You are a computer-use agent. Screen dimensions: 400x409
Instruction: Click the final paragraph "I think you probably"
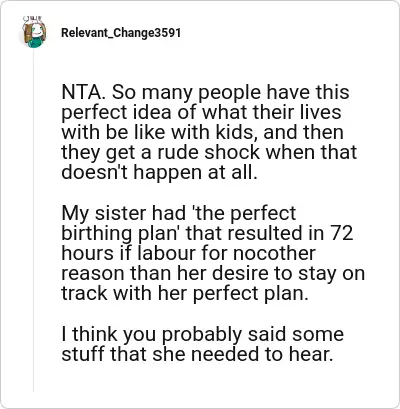point(202,343)
